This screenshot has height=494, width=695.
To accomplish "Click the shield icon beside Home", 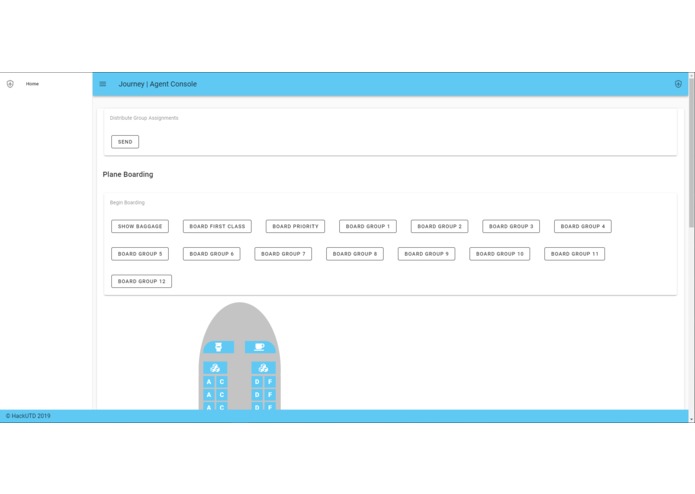I will point(10,84).
